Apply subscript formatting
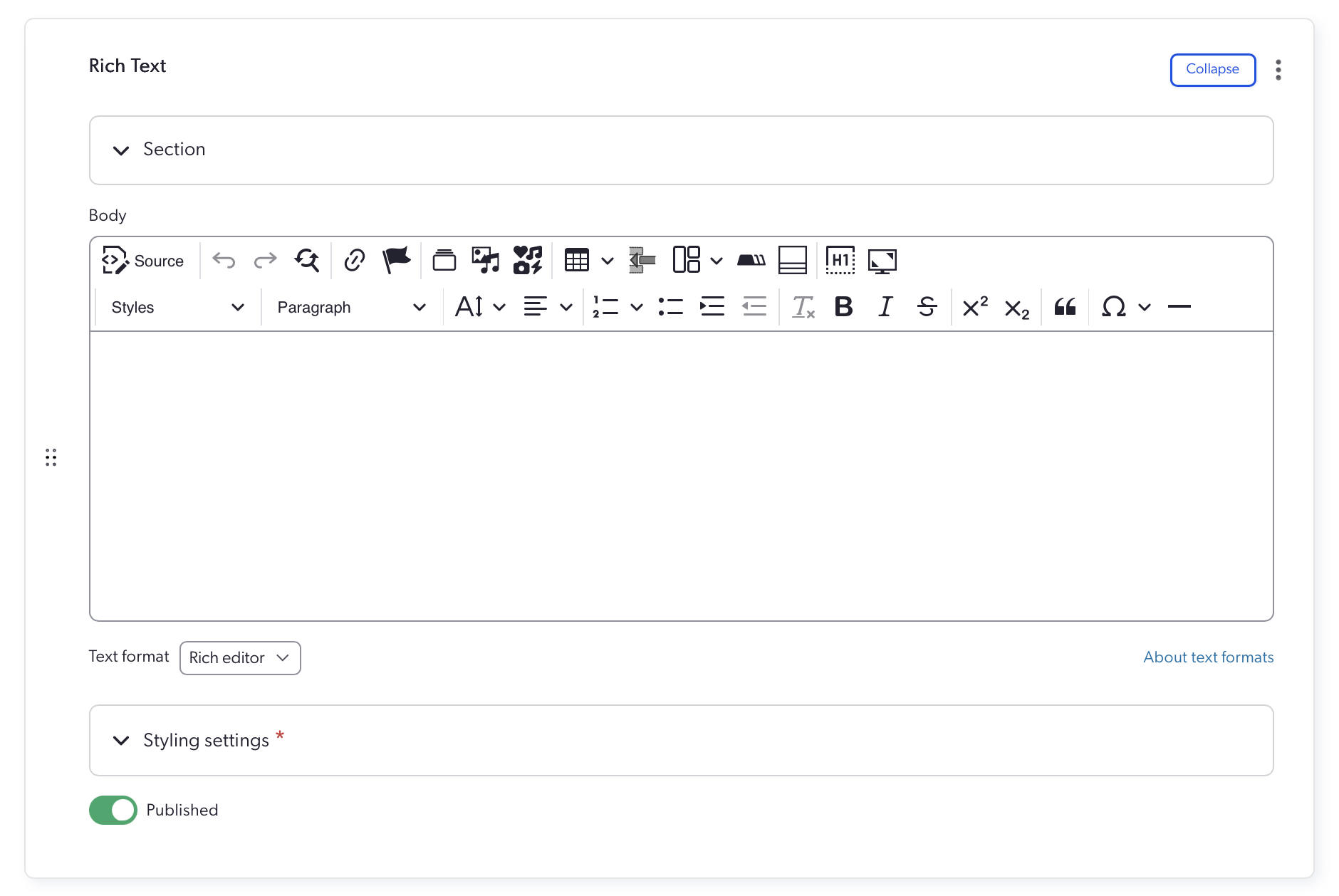1339x896 pixels. (x=1017, y=308)
